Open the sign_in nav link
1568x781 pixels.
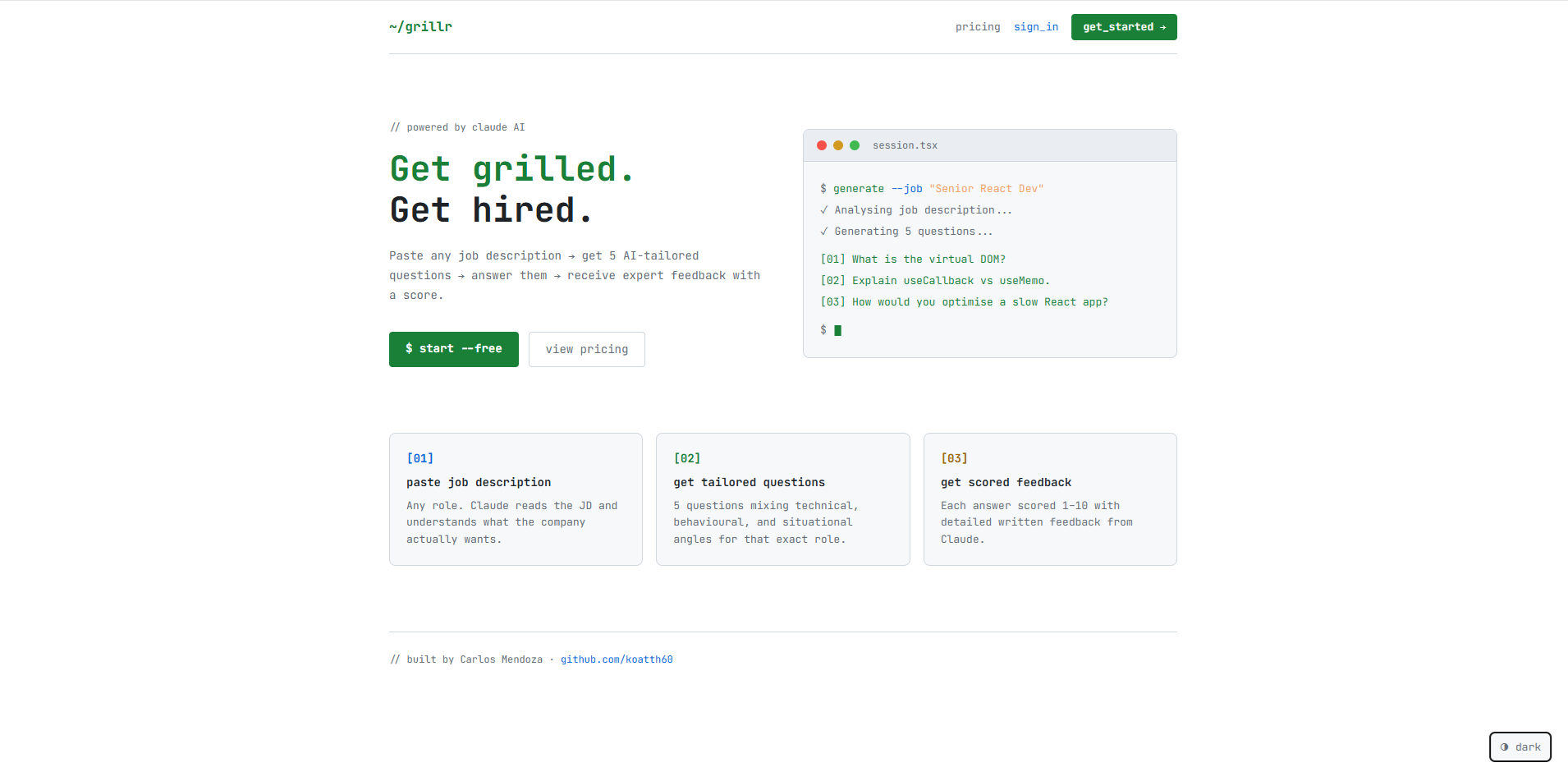click(1035, 27)
